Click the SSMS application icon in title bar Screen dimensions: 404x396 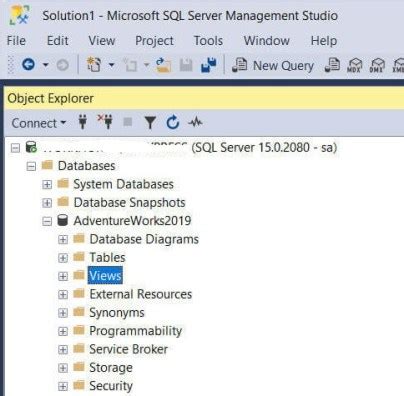tap(19, 15)
